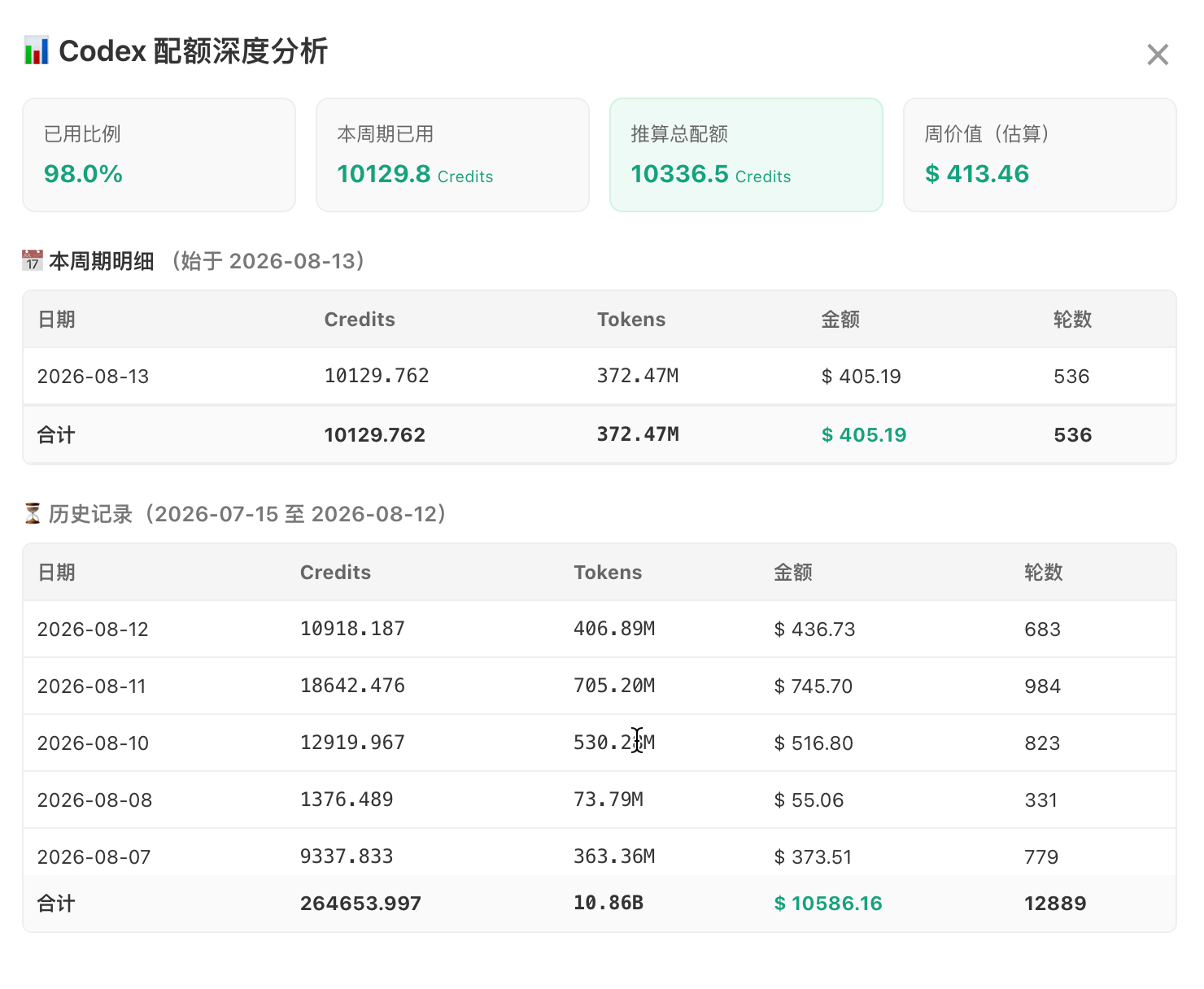Click the 已用比例 card label

pyautogui.click(x=82, y=134)
